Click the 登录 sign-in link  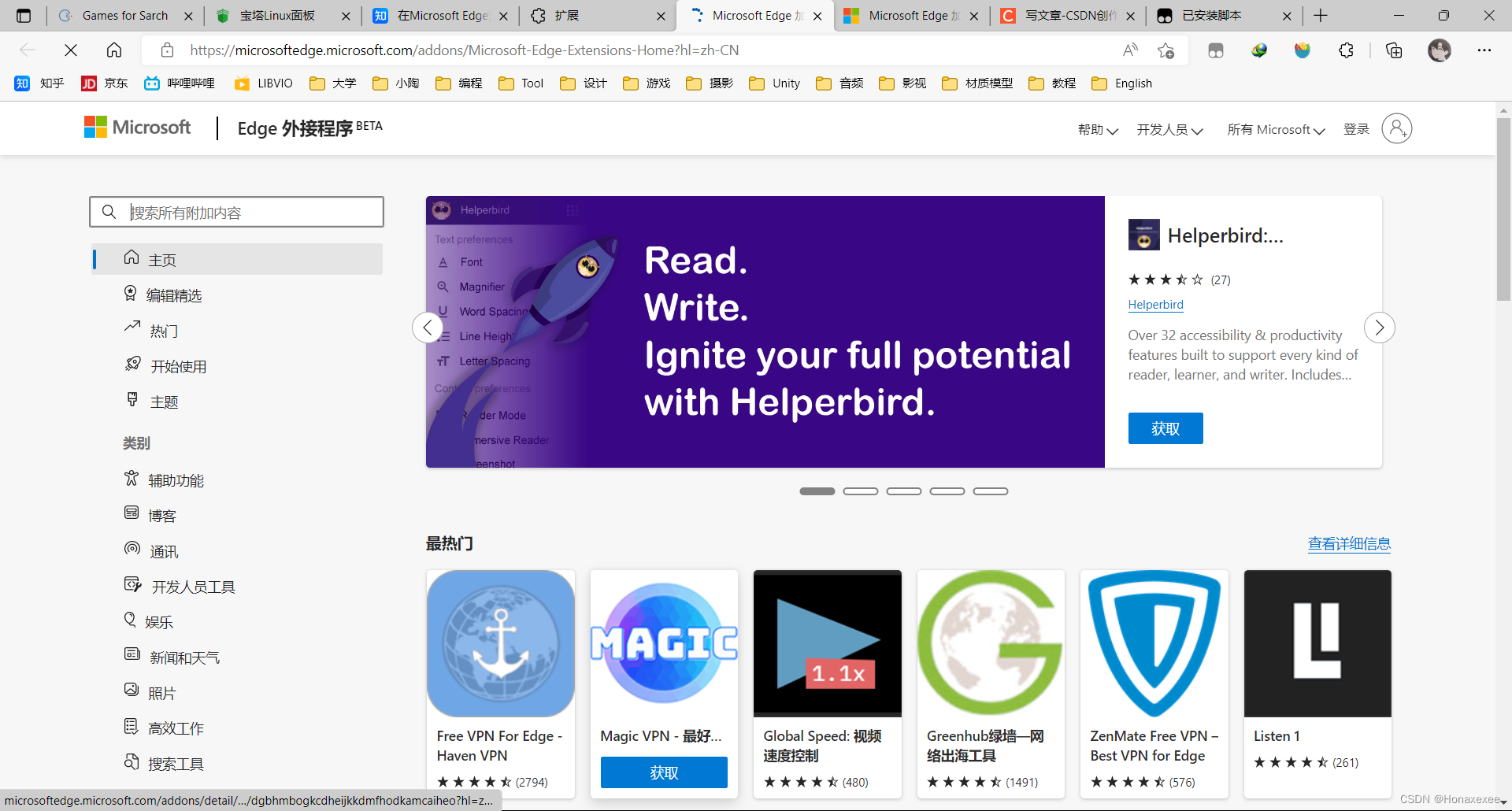pyautogui.click(x=1356, y=129)
